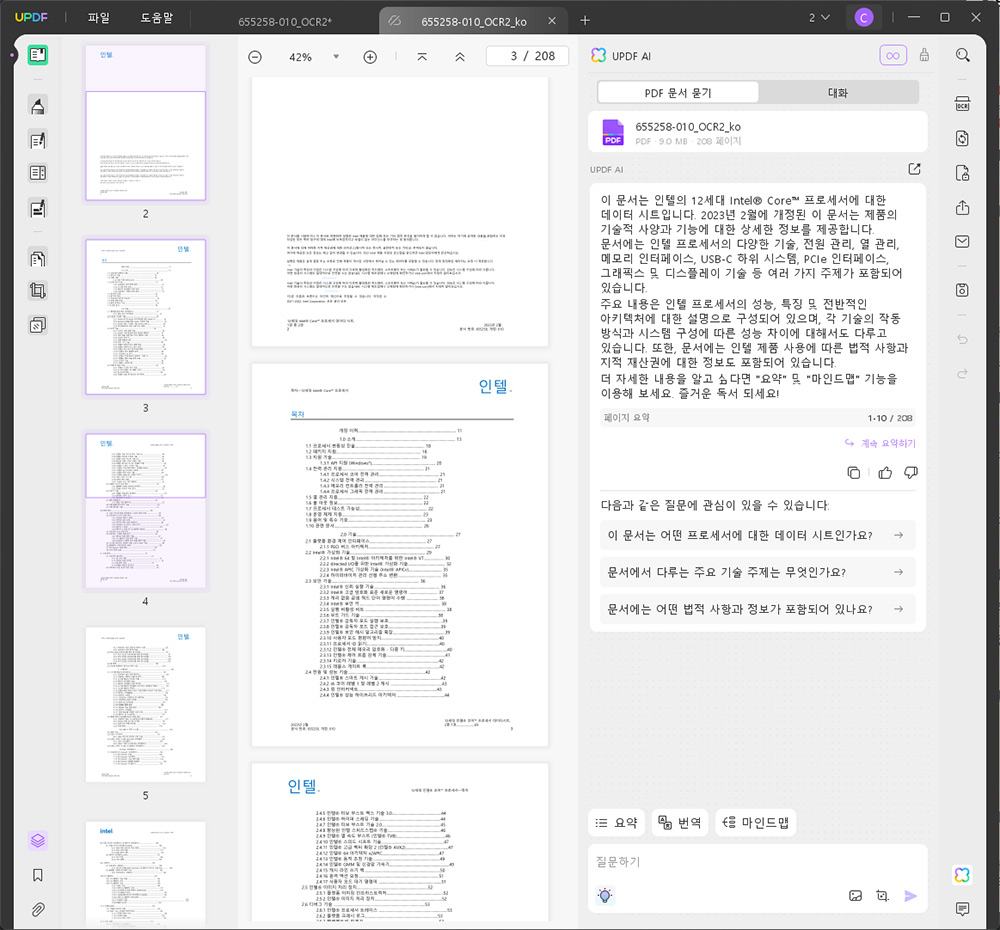Open the prompt lightbulb icon
Screen dimensions: 1000x930
605,896
